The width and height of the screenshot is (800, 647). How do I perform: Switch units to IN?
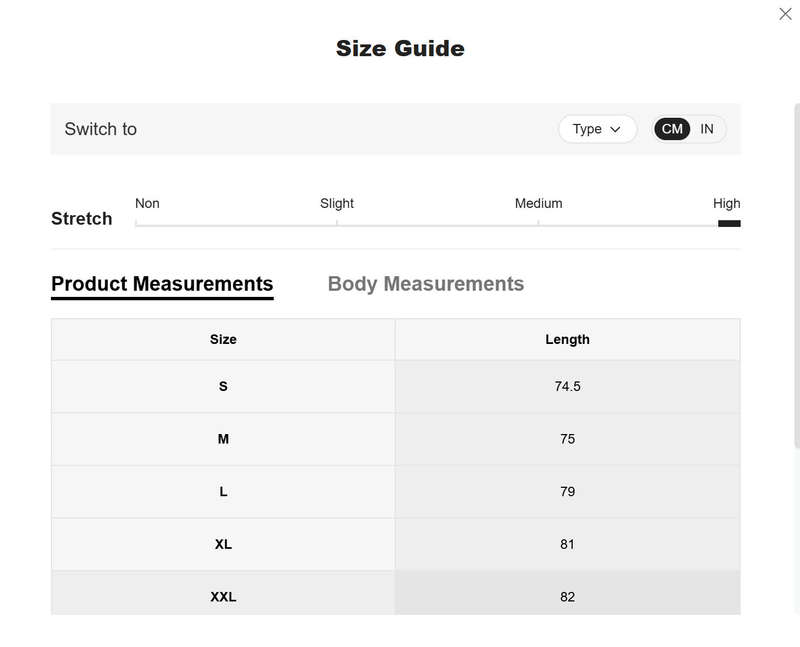click(707, 129)
